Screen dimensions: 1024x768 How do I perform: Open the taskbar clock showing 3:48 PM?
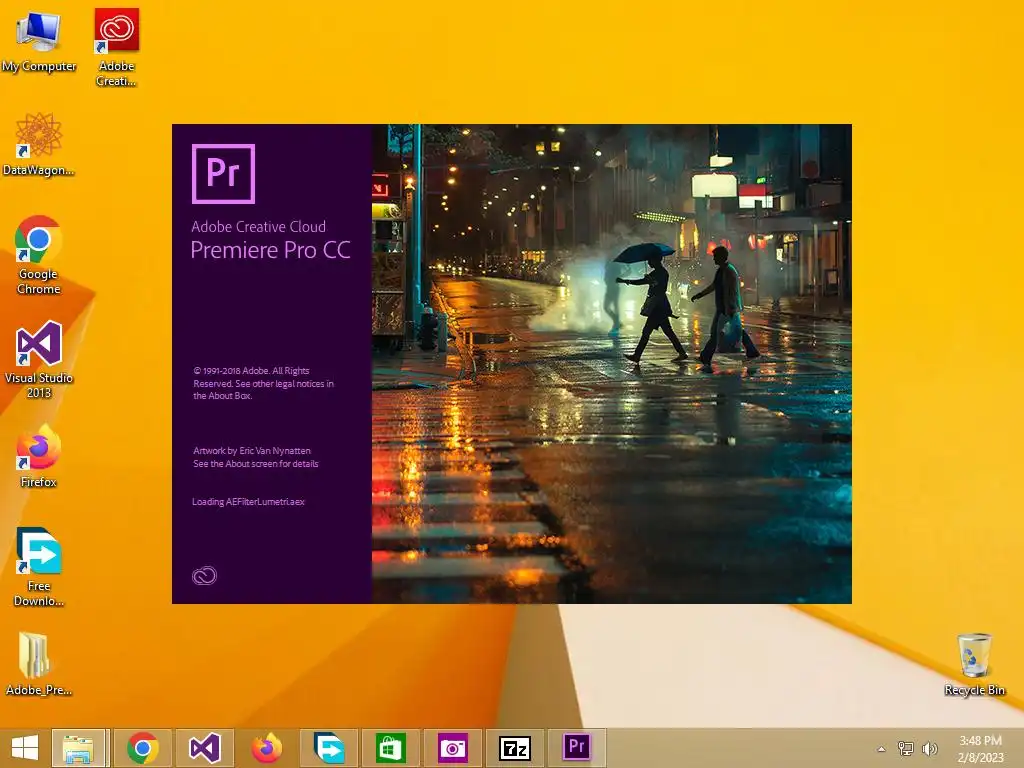[980, 748]
